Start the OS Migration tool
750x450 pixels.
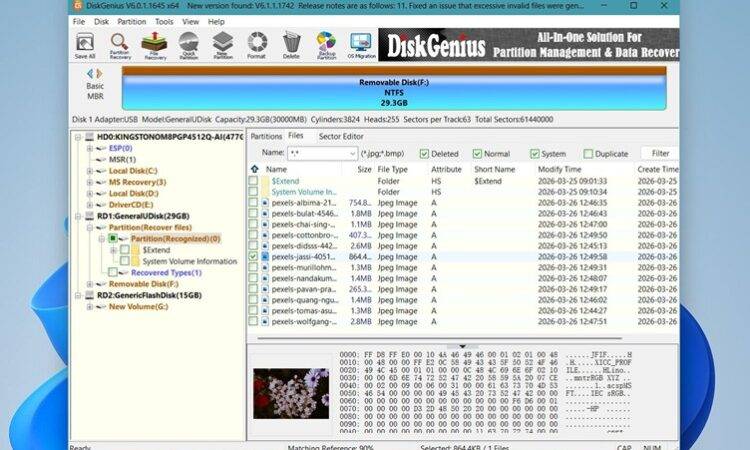coord(361,45)
